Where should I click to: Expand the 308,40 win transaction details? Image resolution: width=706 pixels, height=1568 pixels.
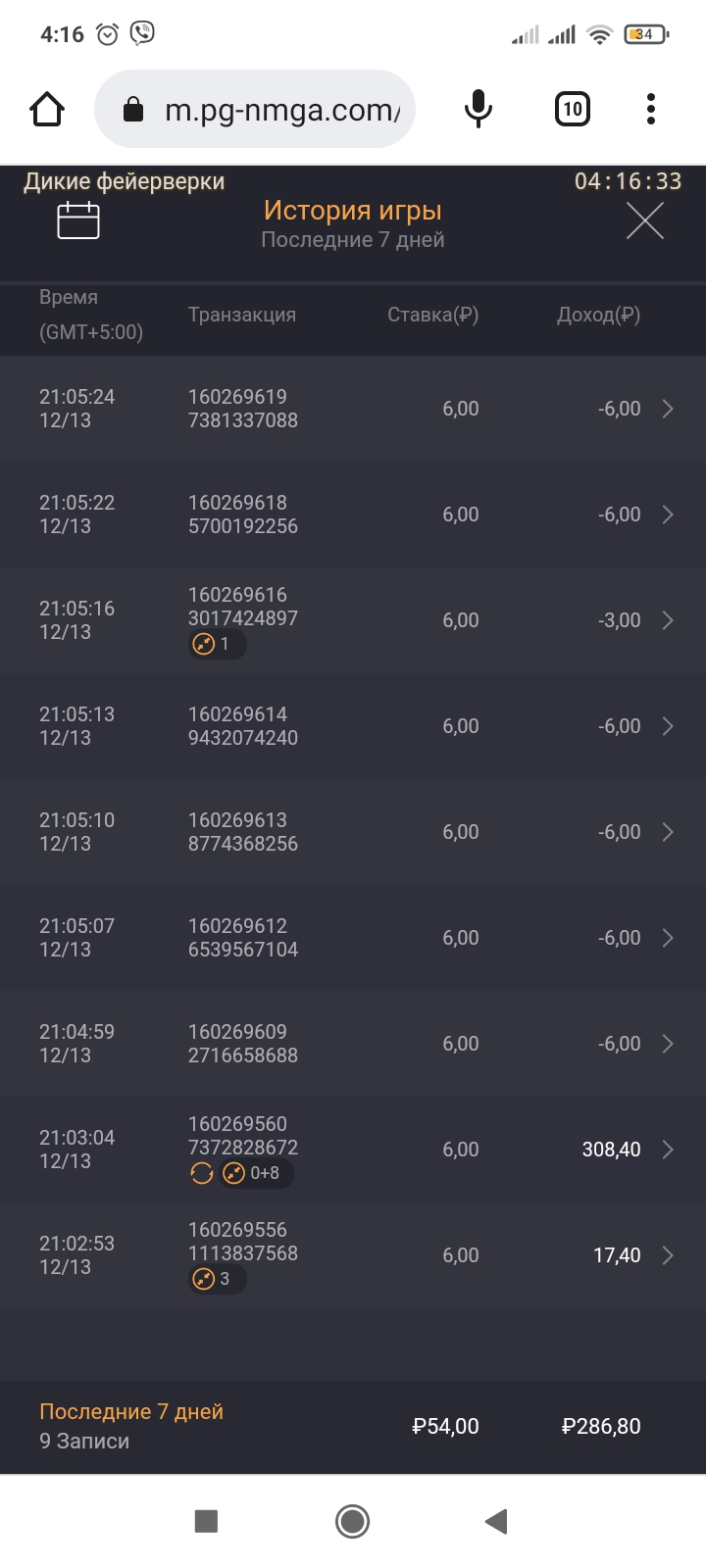click(x=668, y=1150)
